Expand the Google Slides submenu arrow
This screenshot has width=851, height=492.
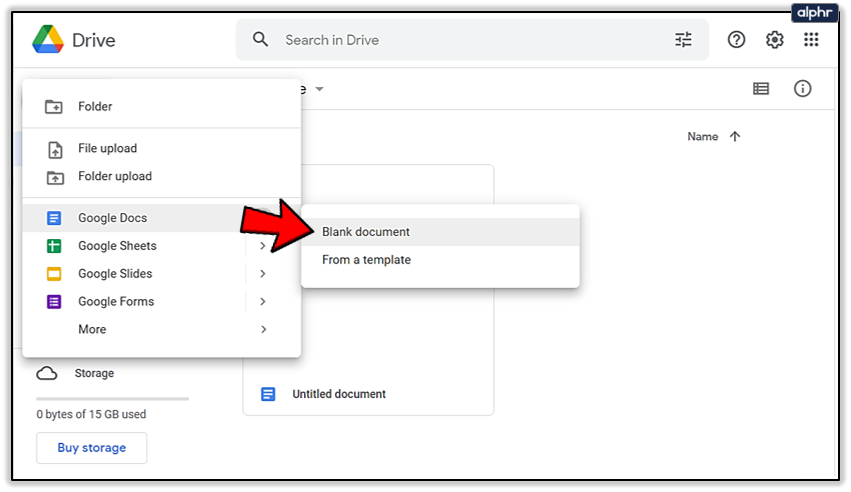point(263,274)
